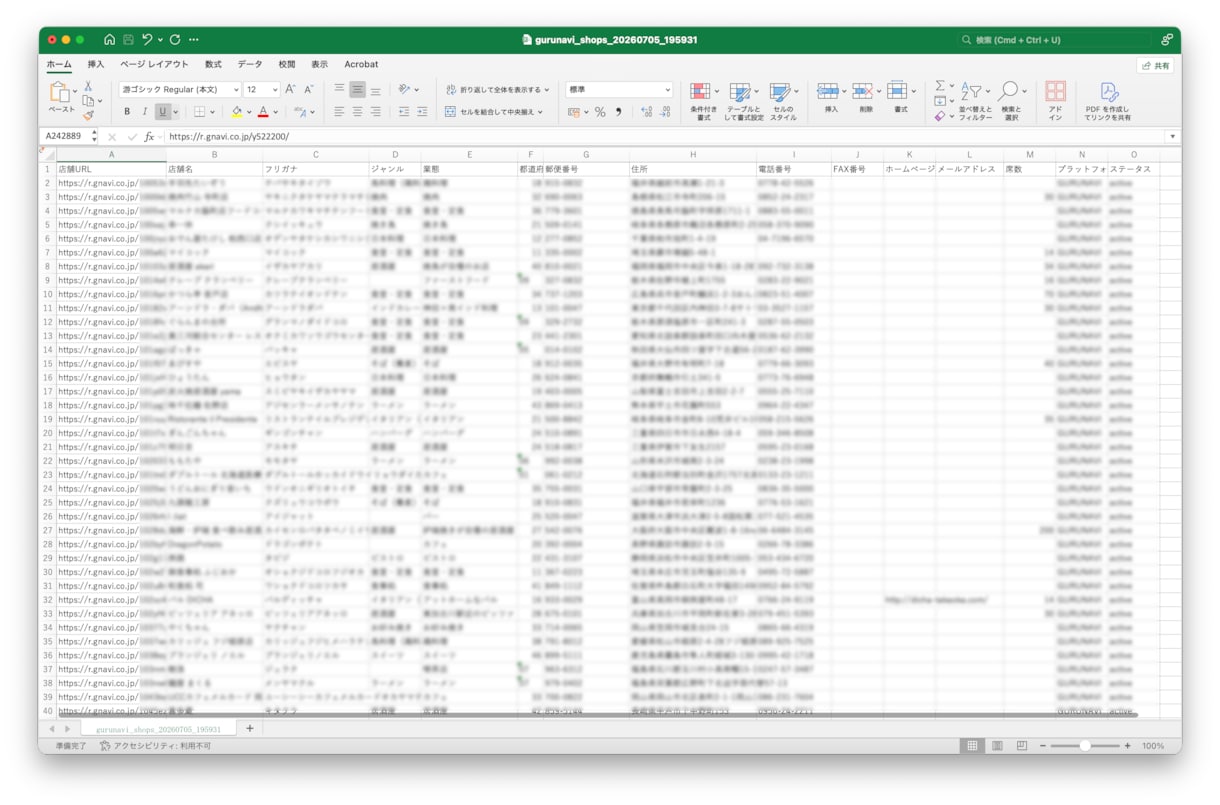Click the zoom slider handle in the status bar

tap(1084, 746)
